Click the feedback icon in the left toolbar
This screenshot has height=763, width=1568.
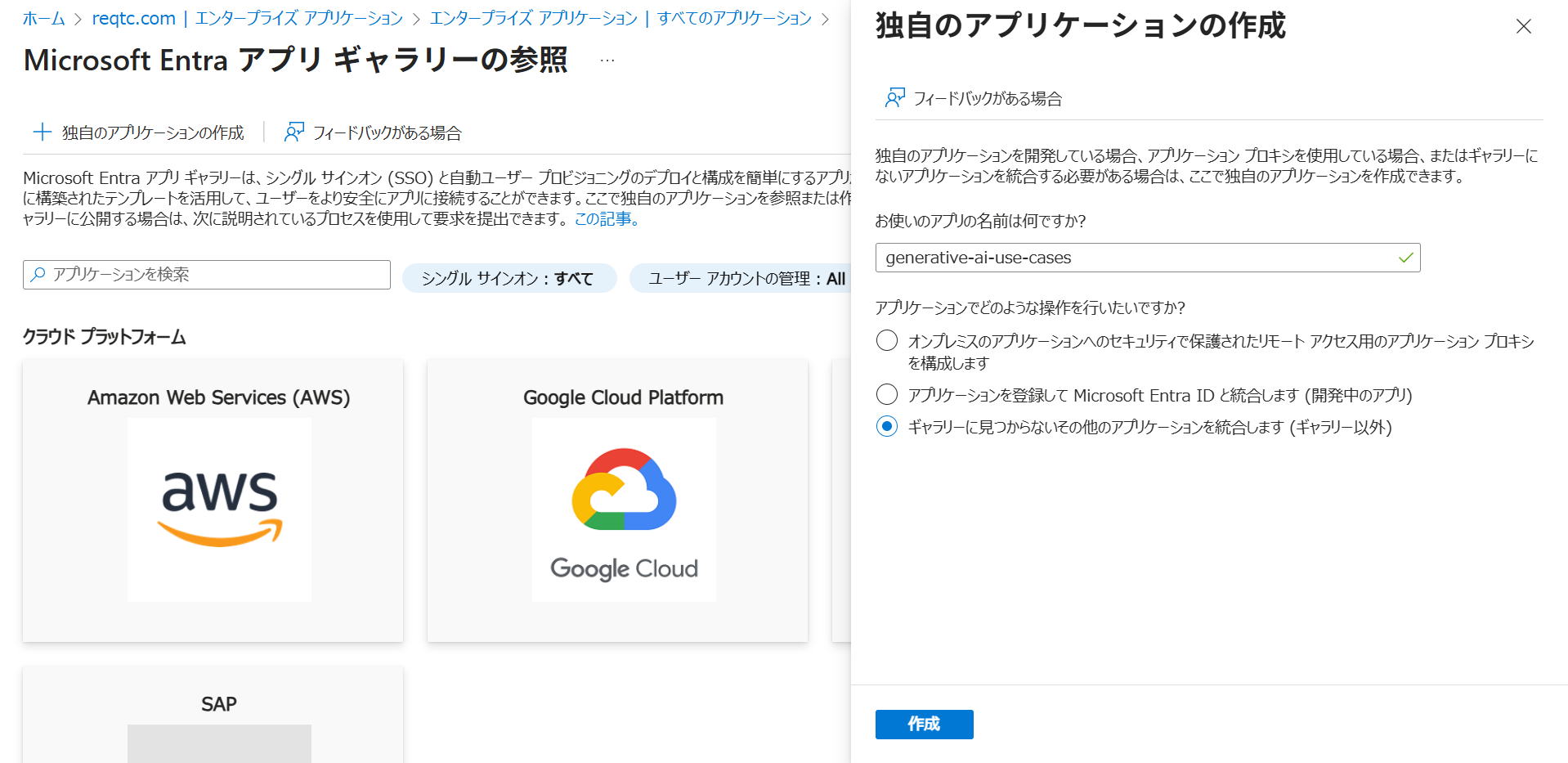[293, 132]
